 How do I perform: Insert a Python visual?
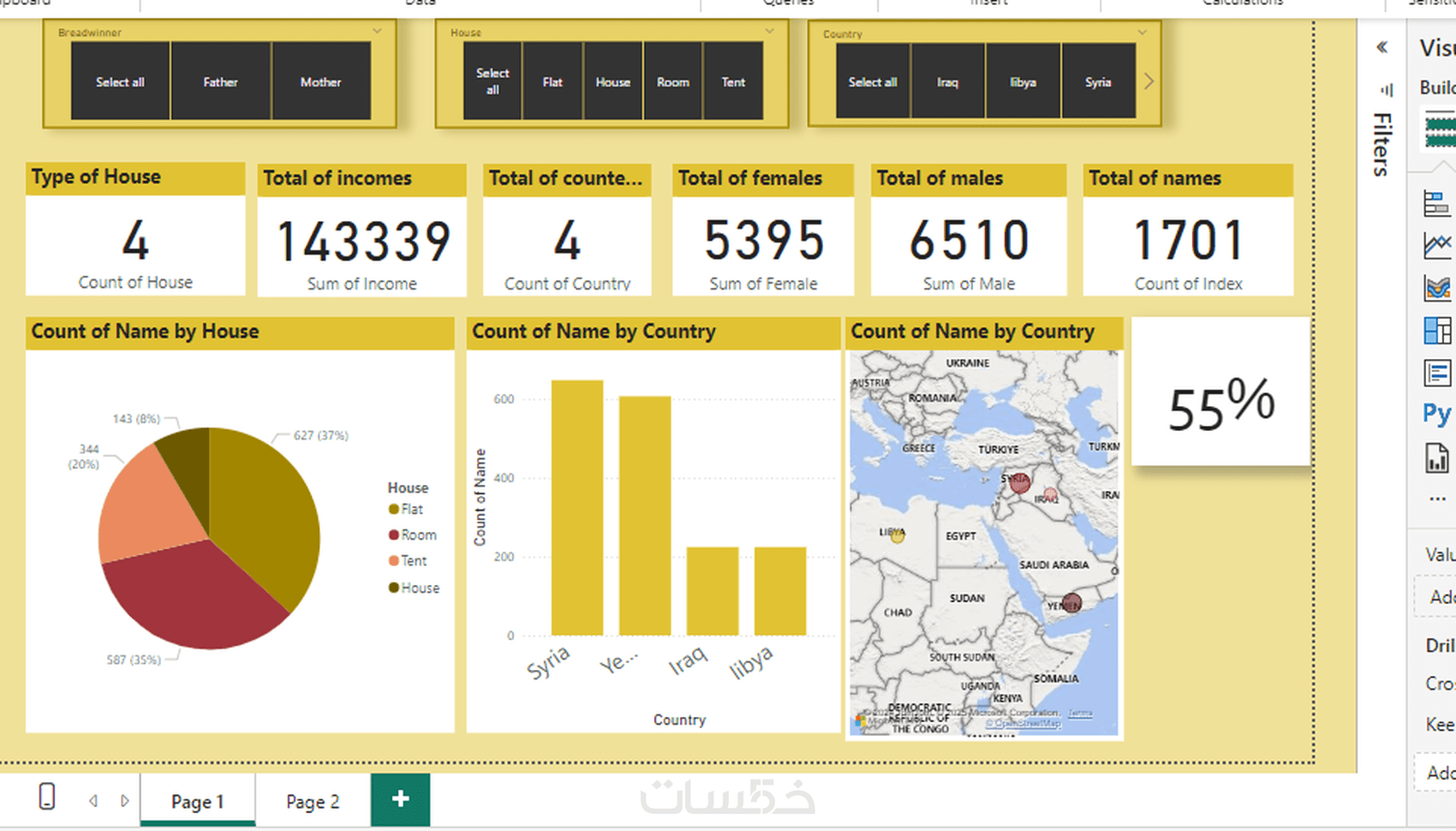(1437, 414)
